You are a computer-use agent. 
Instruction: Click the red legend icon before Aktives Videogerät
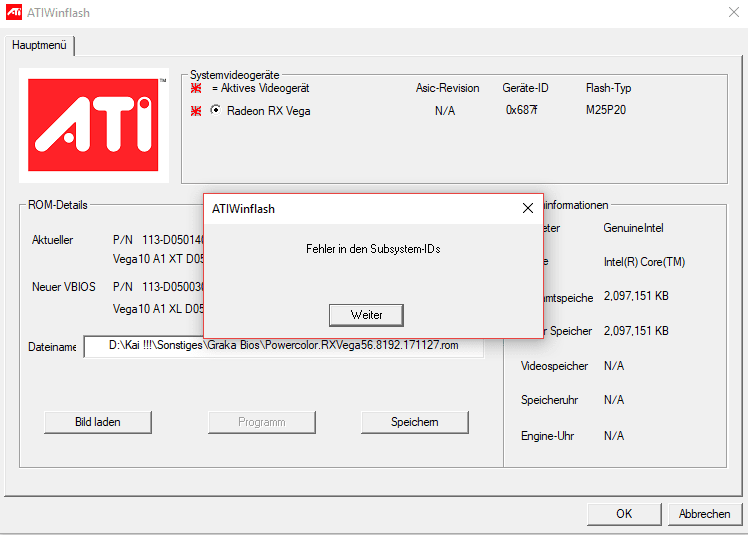tap(196, 88)
